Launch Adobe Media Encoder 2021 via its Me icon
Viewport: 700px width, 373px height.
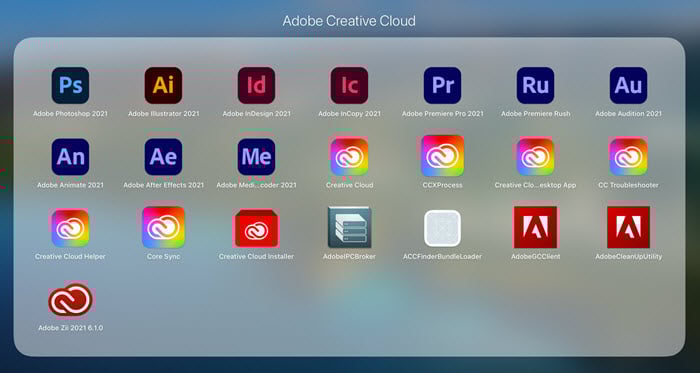pyautogui.click(x=256, y=157)
